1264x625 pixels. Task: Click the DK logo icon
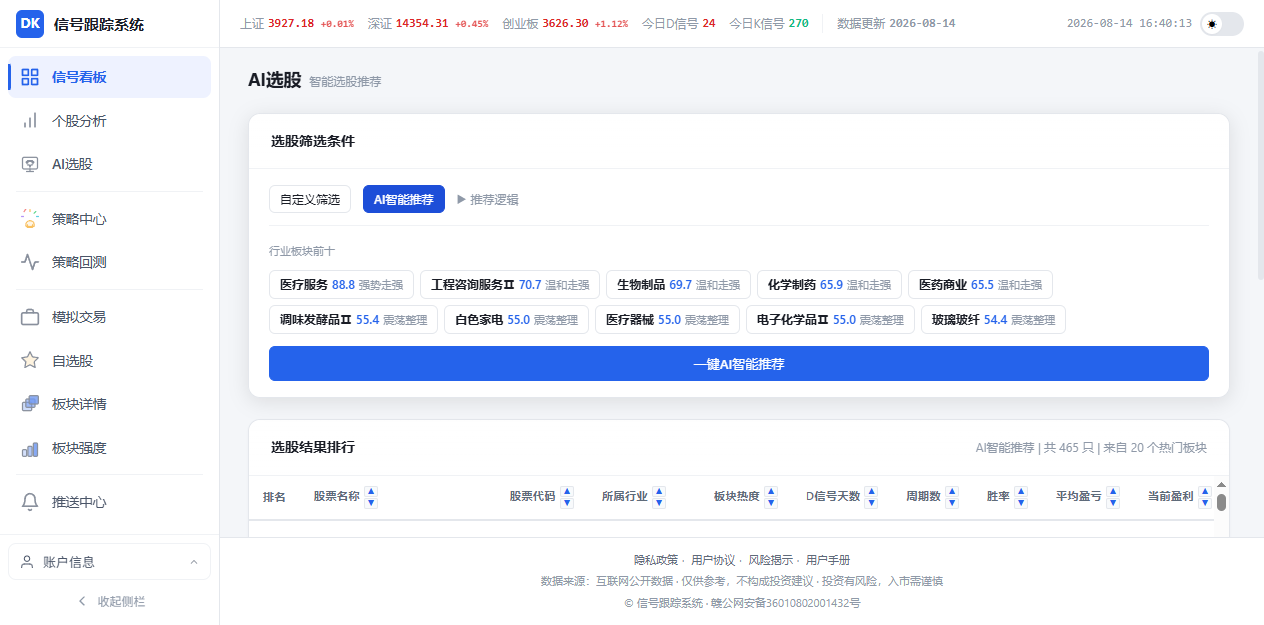(x=30, y=24)
